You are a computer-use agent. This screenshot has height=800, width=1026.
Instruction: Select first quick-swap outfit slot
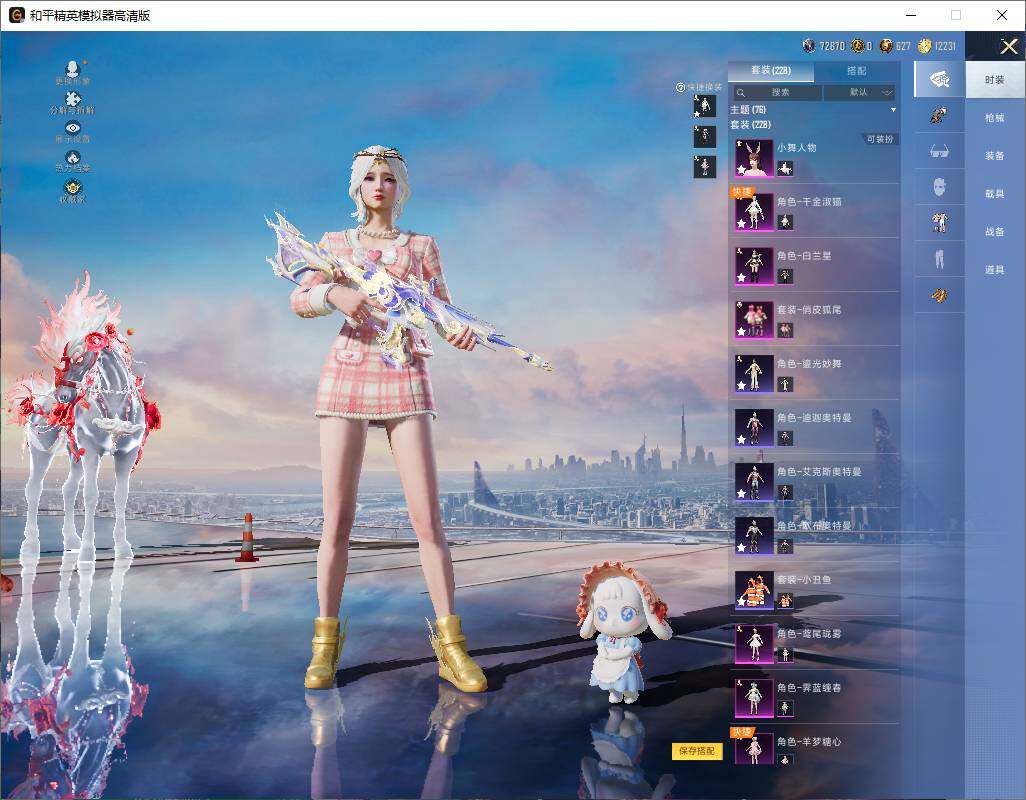[705, 106]
